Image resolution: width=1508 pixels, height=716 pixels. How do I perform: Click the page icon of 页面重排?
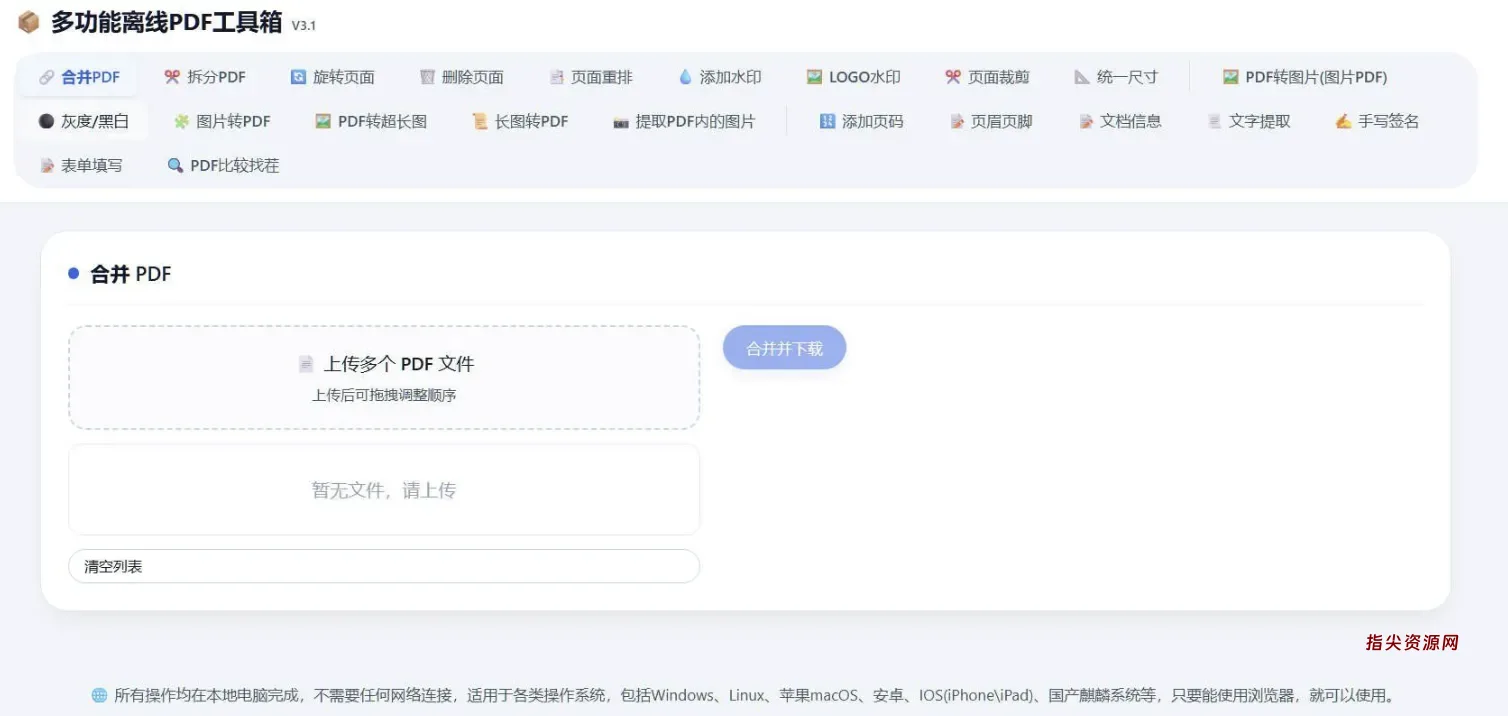pos(556,77)
